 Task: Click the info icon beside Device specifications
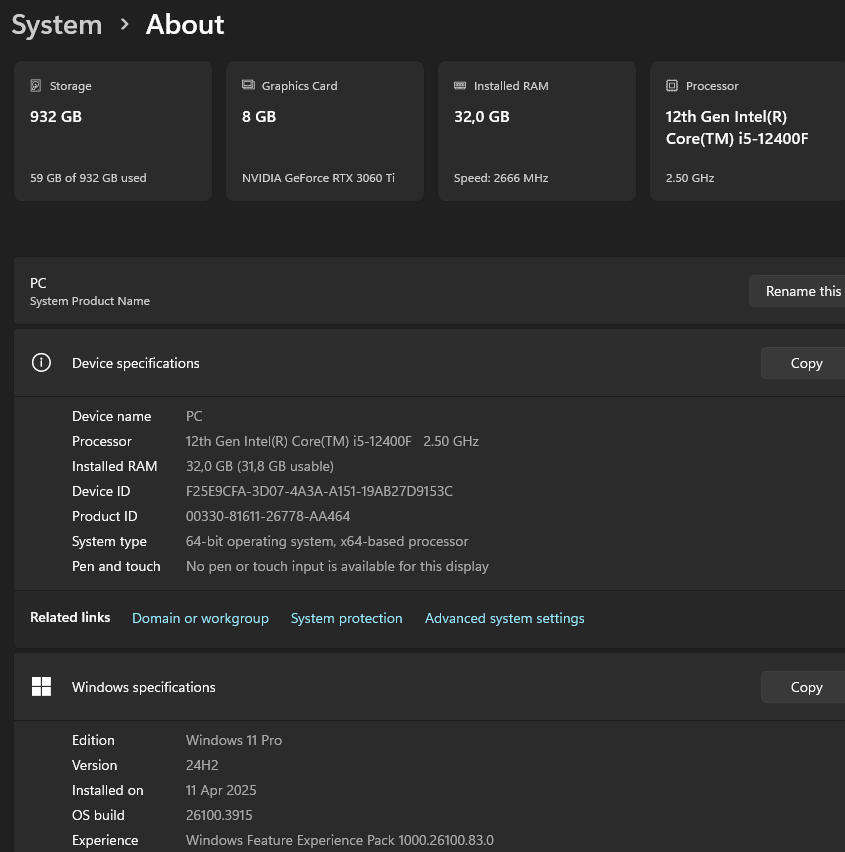[40, 363]
